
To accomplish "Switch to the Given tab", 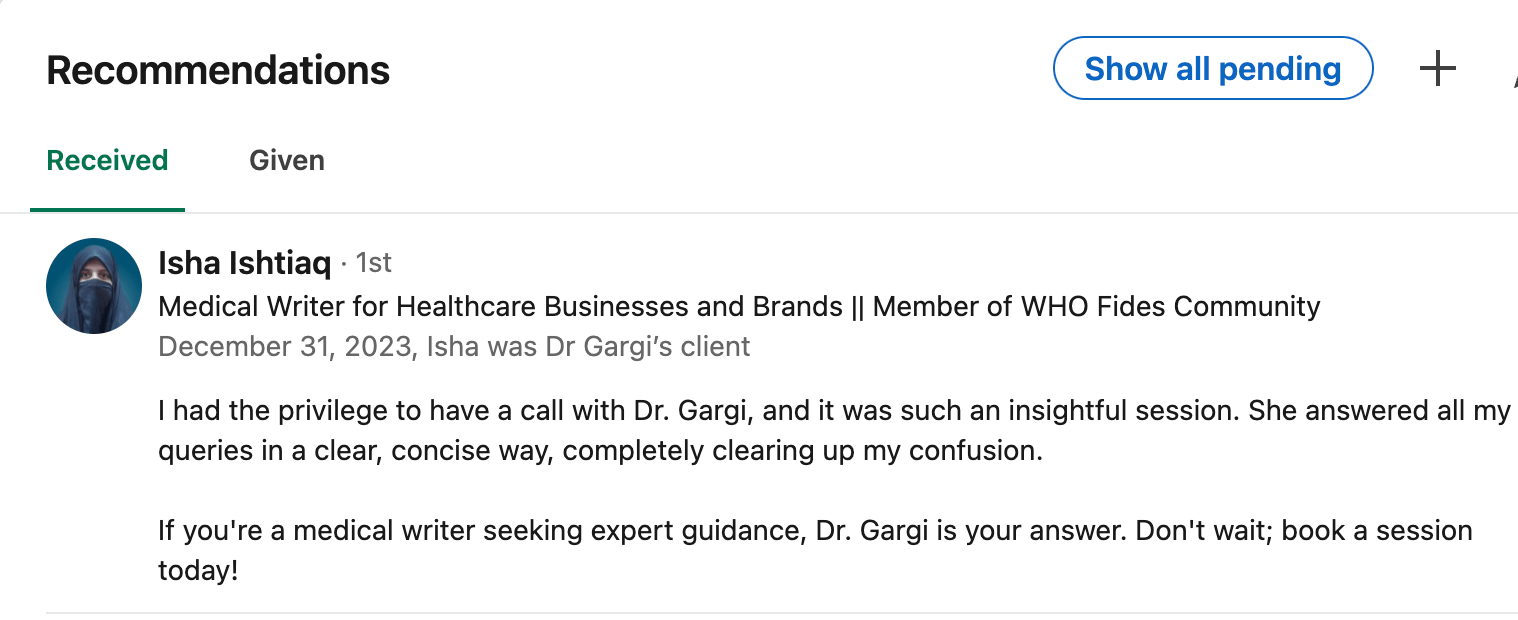I will [287, 161].
